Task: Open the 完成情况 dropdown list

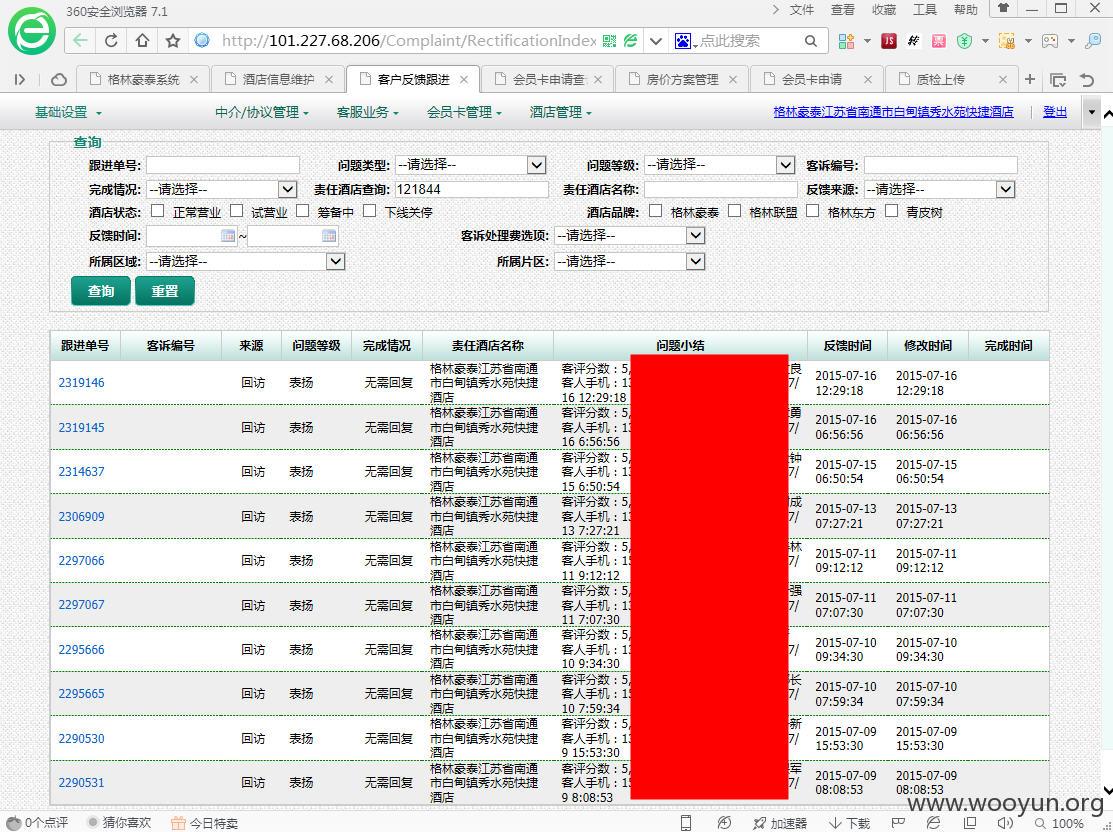Action: point(221,190)
